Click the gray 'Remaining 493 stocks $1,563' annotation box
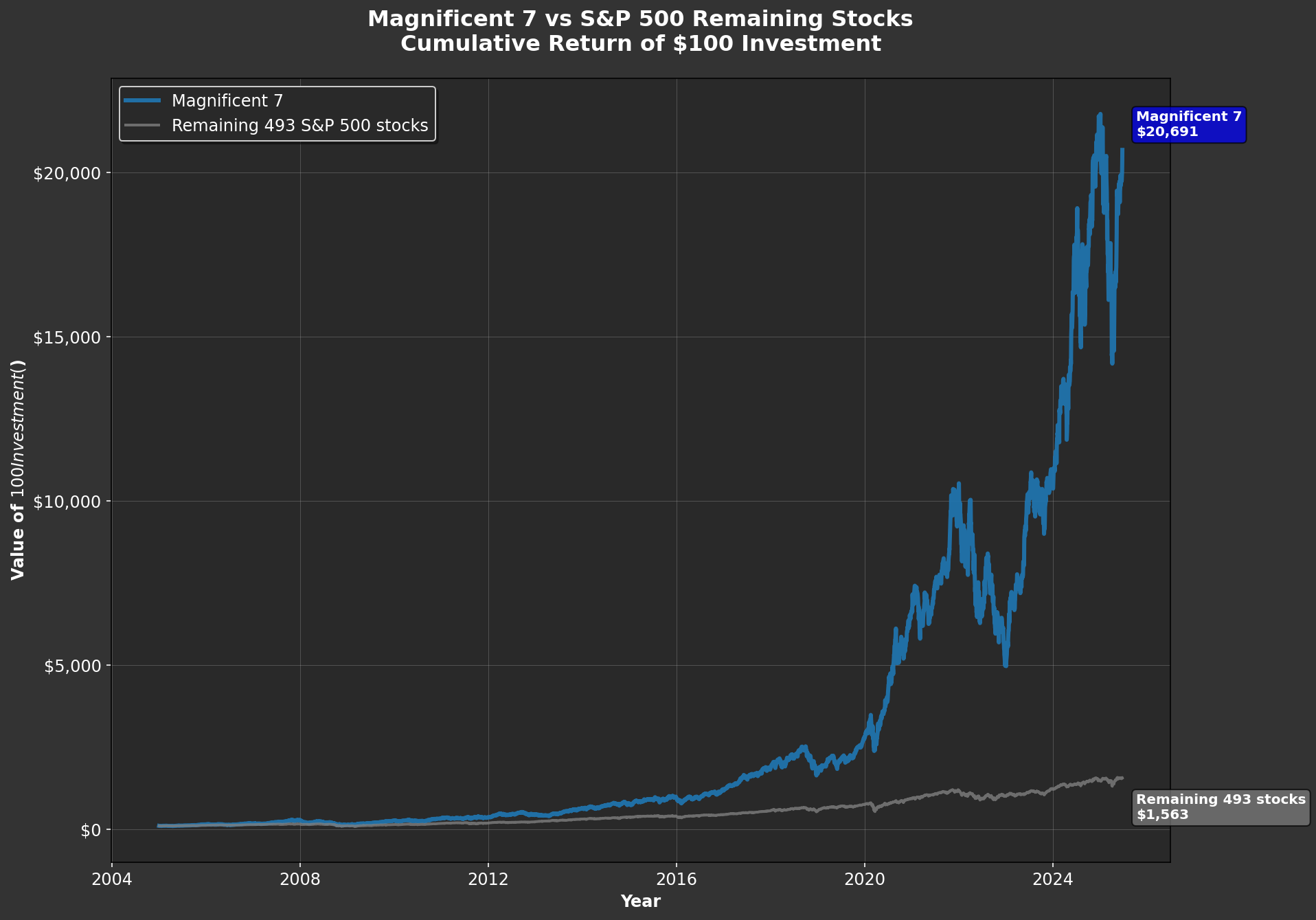This screenshot has height=920, width=1316. coord(1221,807)
